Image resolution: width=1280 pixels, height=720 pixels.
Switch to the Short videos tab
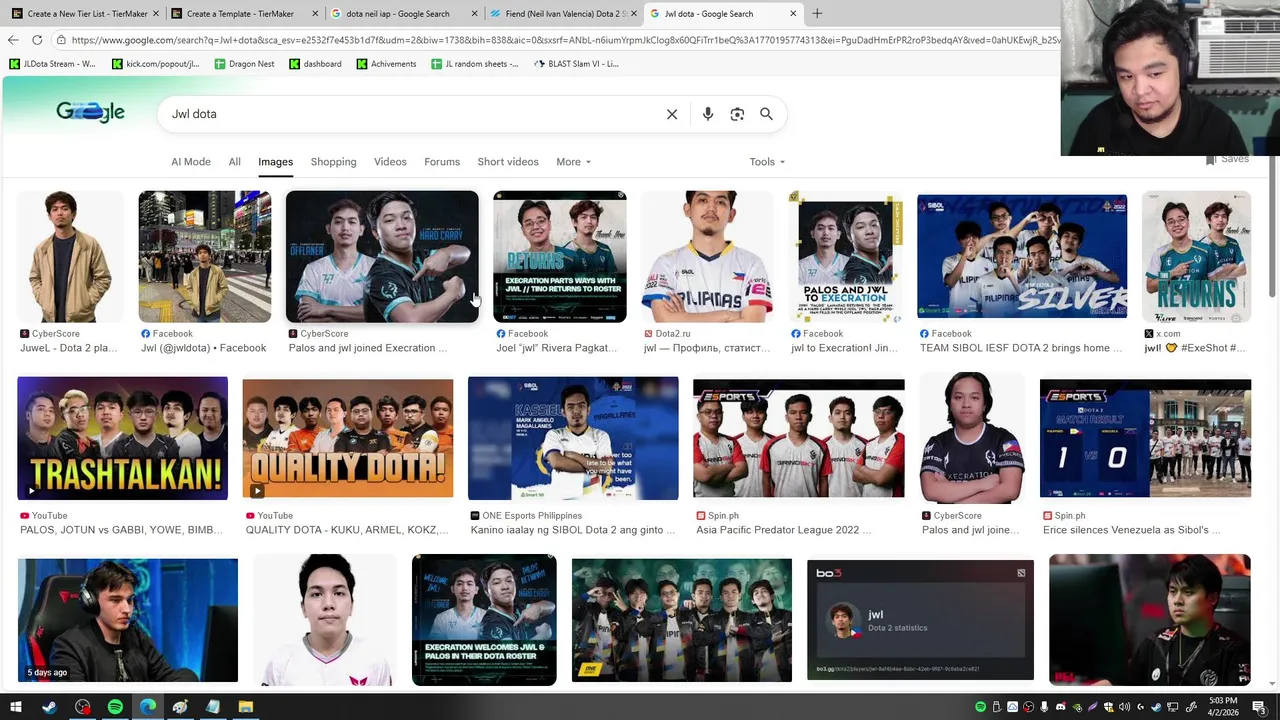[508, 162]
